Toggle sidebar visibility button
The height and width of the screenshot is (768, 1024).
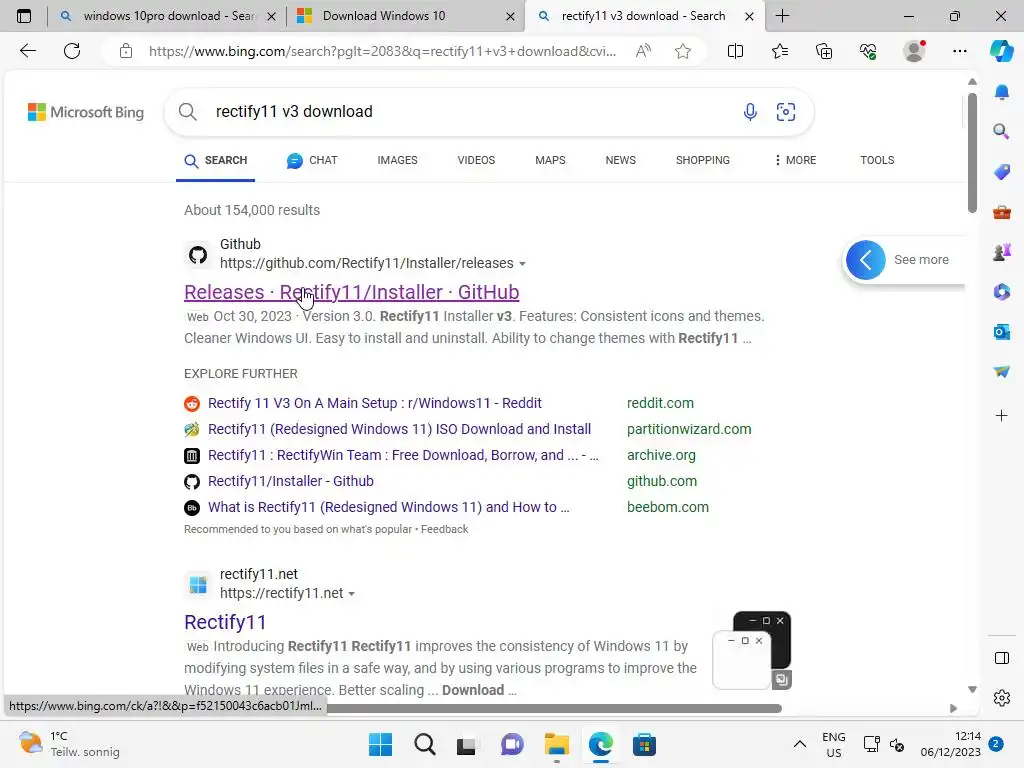[1001, 658]
